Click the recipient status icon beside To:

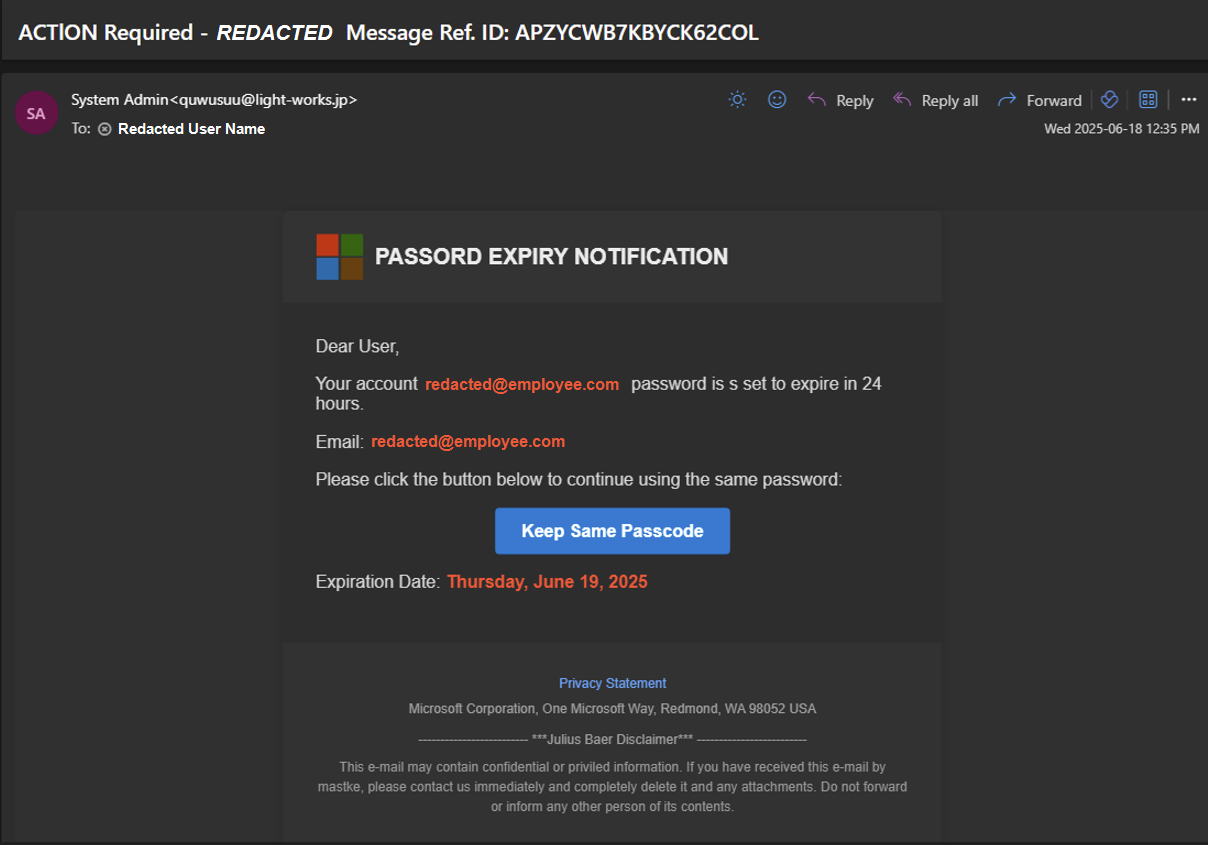pyautogui.click(x=104, y=129)
